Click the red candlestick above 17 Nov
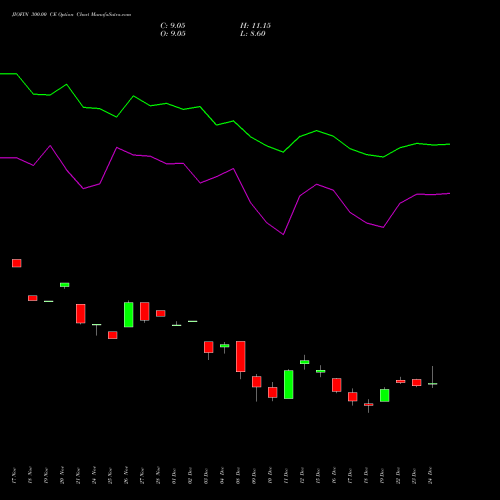The image size is (500, 500). coord(17,263)
